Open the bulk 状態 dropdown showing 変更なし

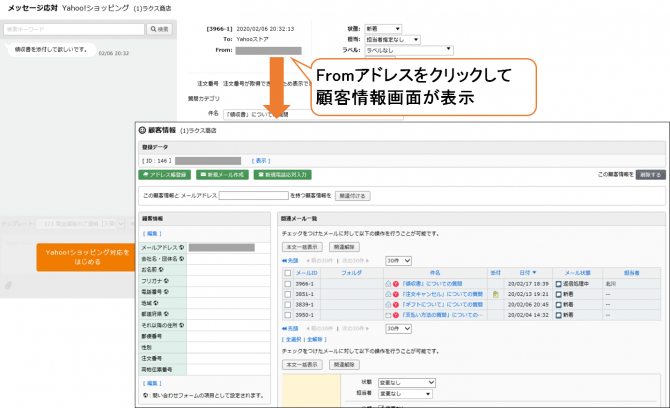tap(407, 383)
